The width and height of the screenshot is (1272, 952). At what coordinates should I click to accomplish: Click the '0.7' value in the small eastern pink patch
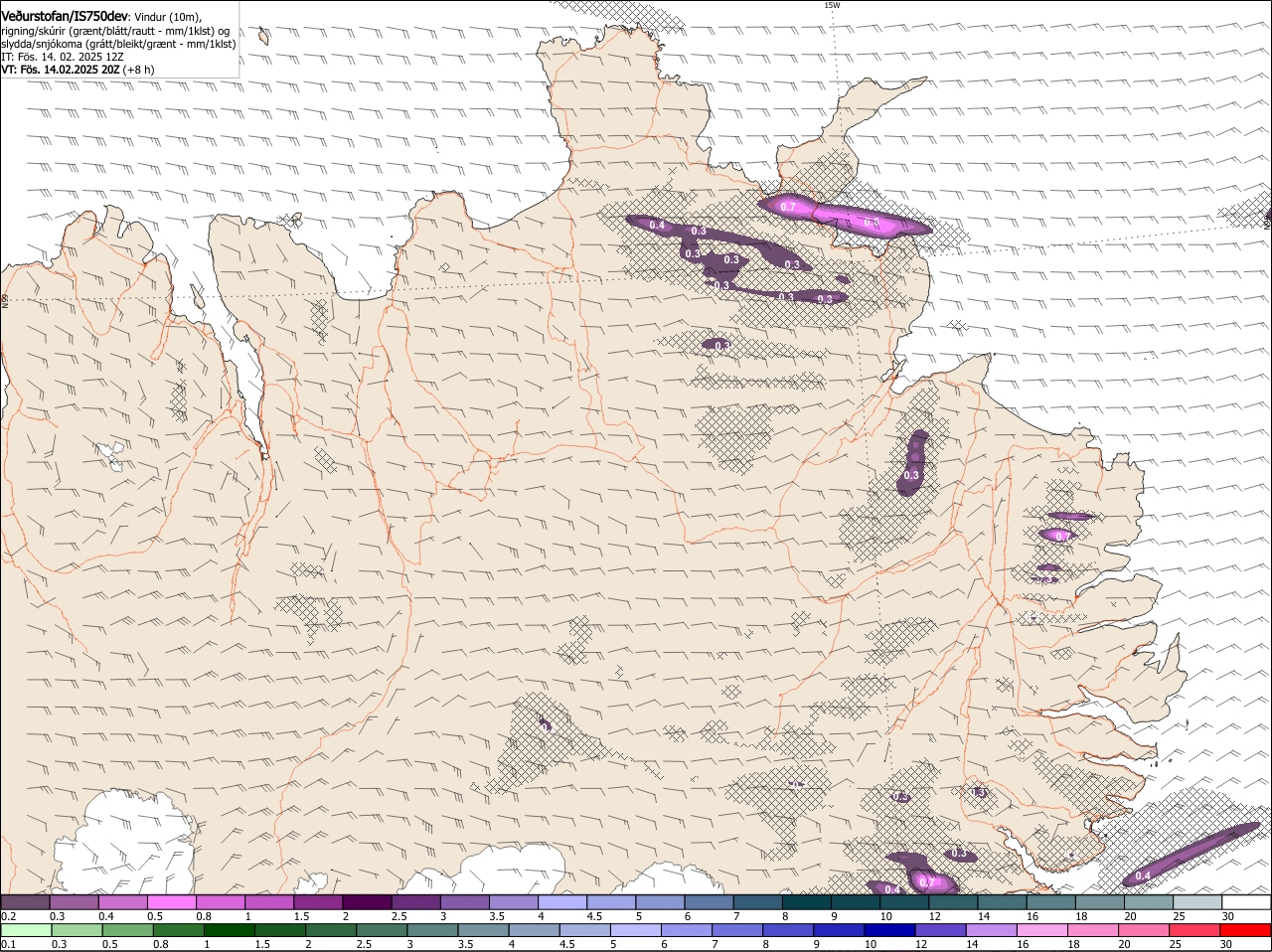click(1061, 536)
